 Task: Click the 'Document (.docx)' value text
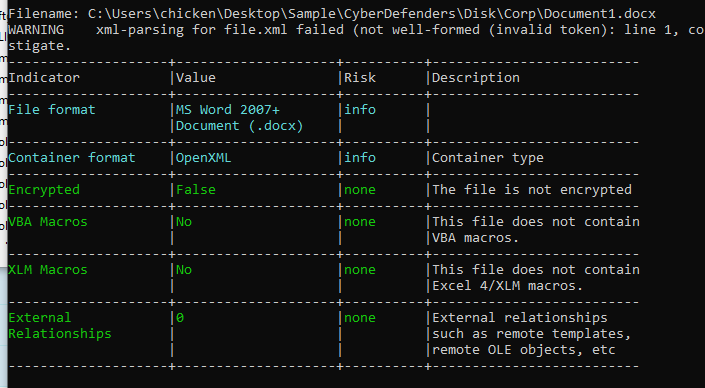click(240, 126)
